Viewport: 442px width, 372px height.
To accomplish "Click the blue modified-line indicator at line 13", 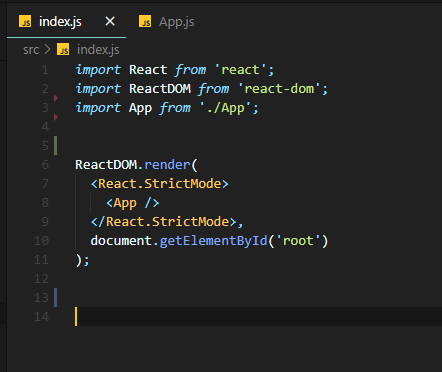I will coord(56,297).
